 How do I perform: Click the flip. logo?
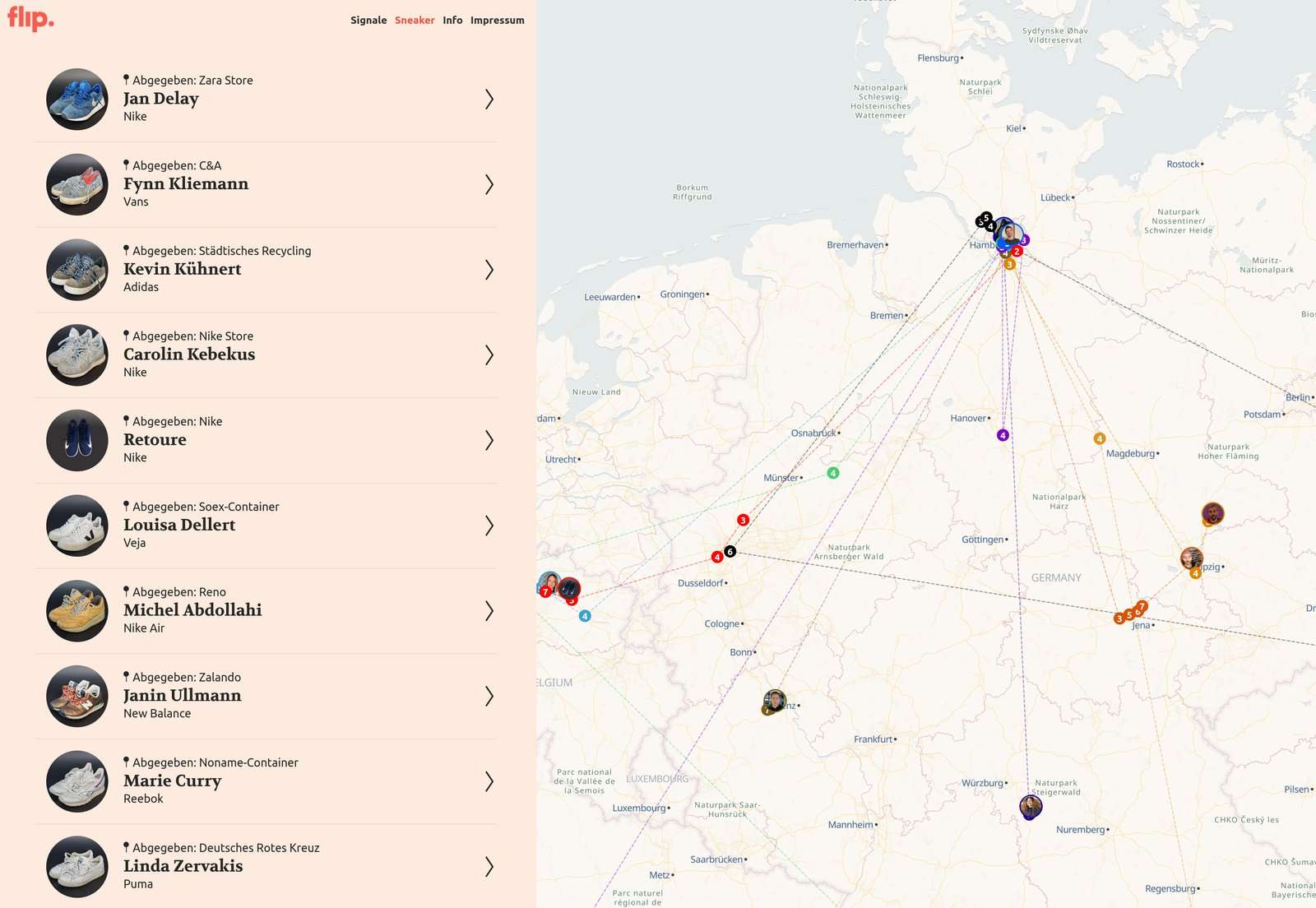point(30,18)
